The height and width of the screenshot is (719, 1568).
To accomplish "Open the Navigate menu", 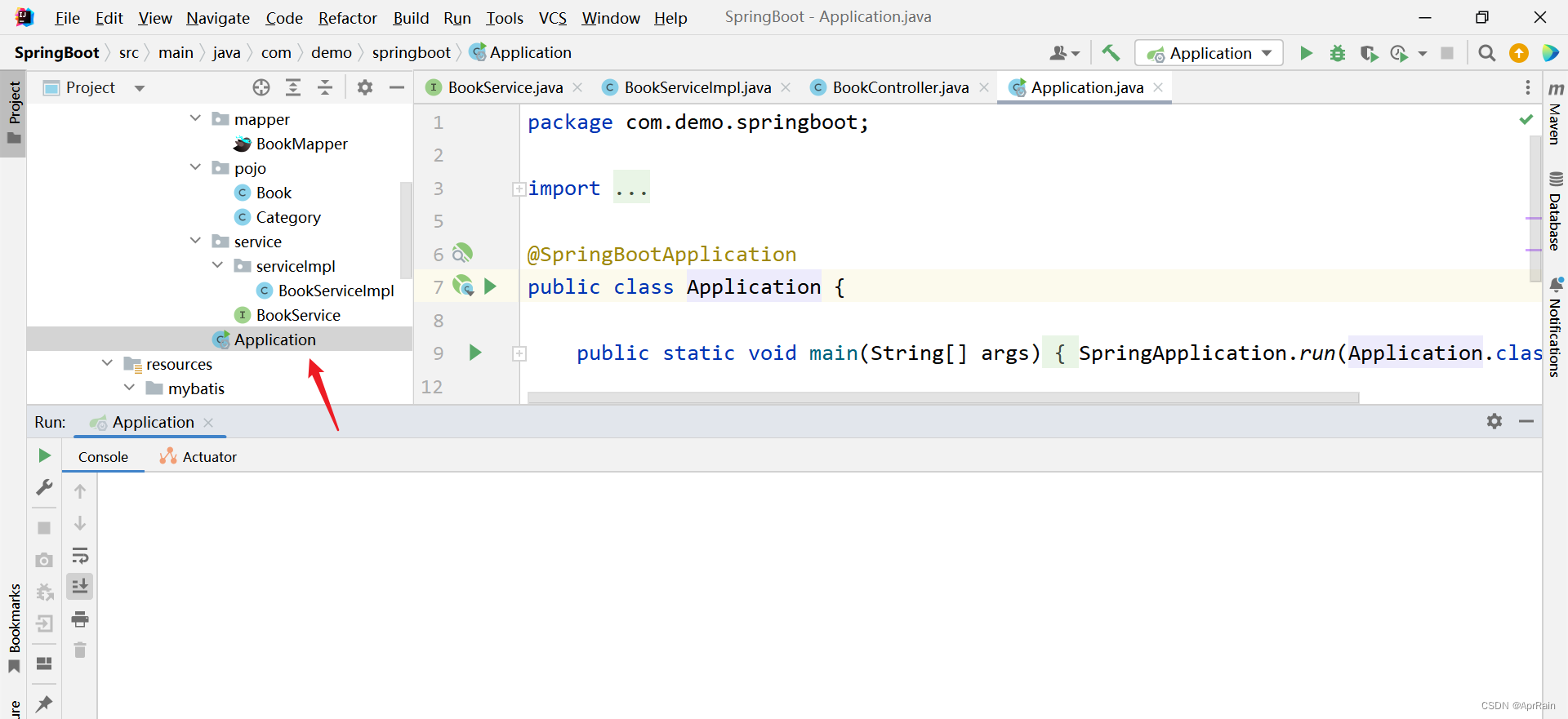I will (218, 18).
